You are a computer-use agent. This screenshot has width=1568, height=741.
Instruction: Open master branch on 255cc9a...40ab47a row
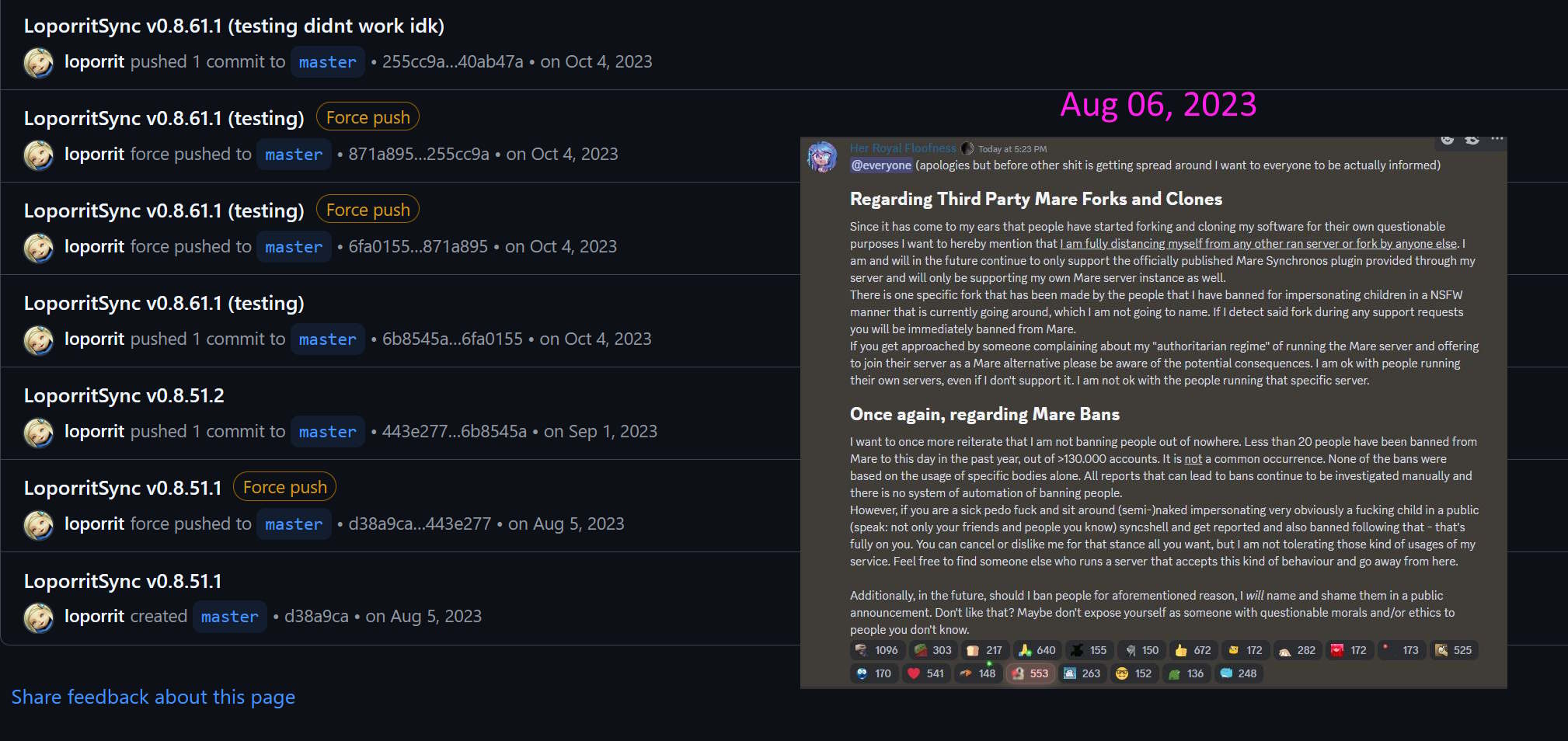[327, 62]
